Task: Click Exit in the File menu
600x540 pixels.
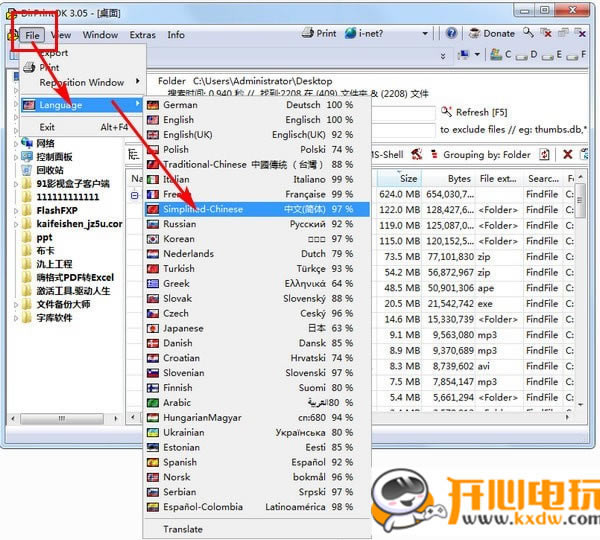Action: [82, 127]
